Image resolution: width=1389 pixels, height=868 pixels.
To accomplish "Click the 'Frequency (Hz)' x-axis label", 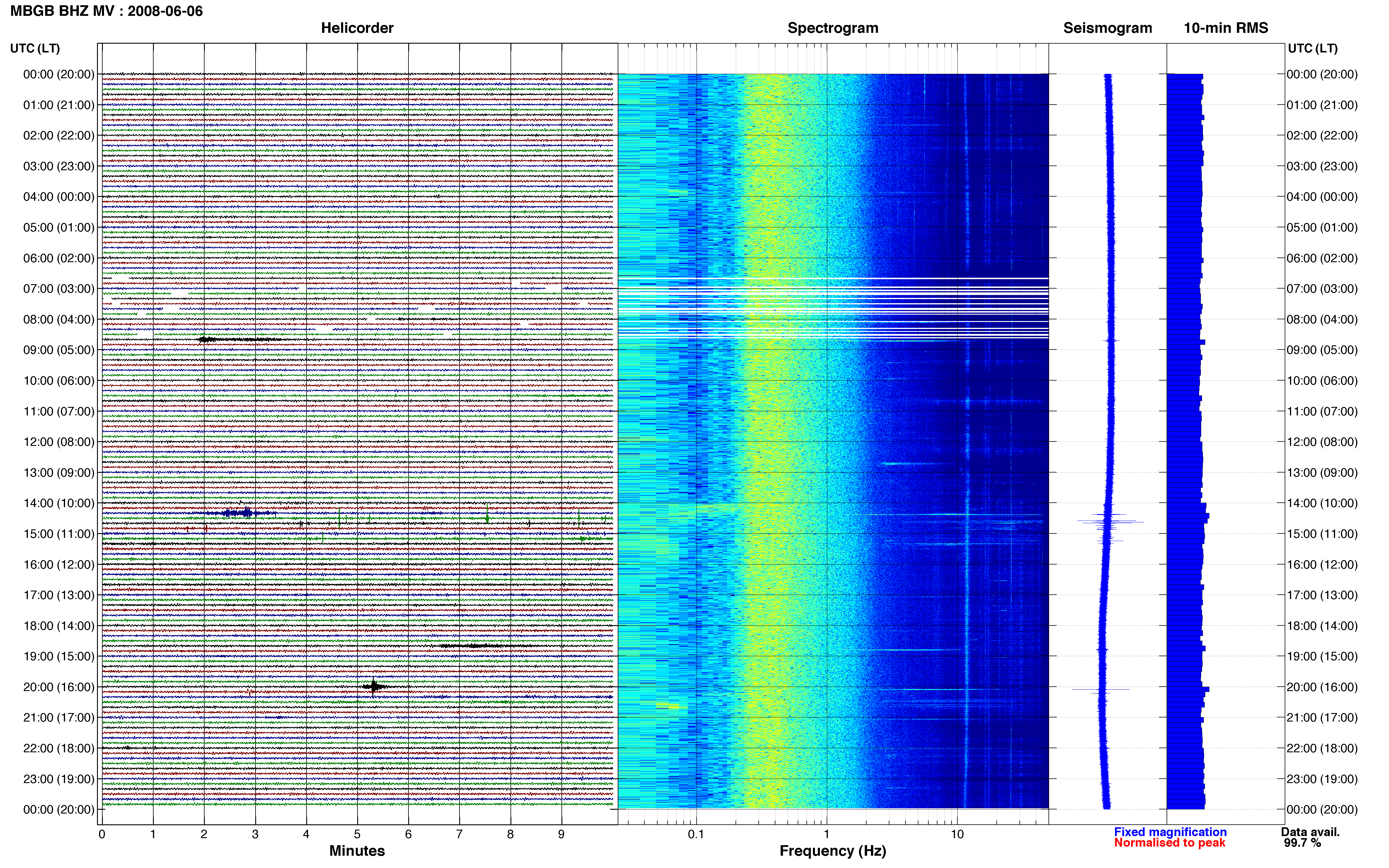I will click(x=833, y=851).
